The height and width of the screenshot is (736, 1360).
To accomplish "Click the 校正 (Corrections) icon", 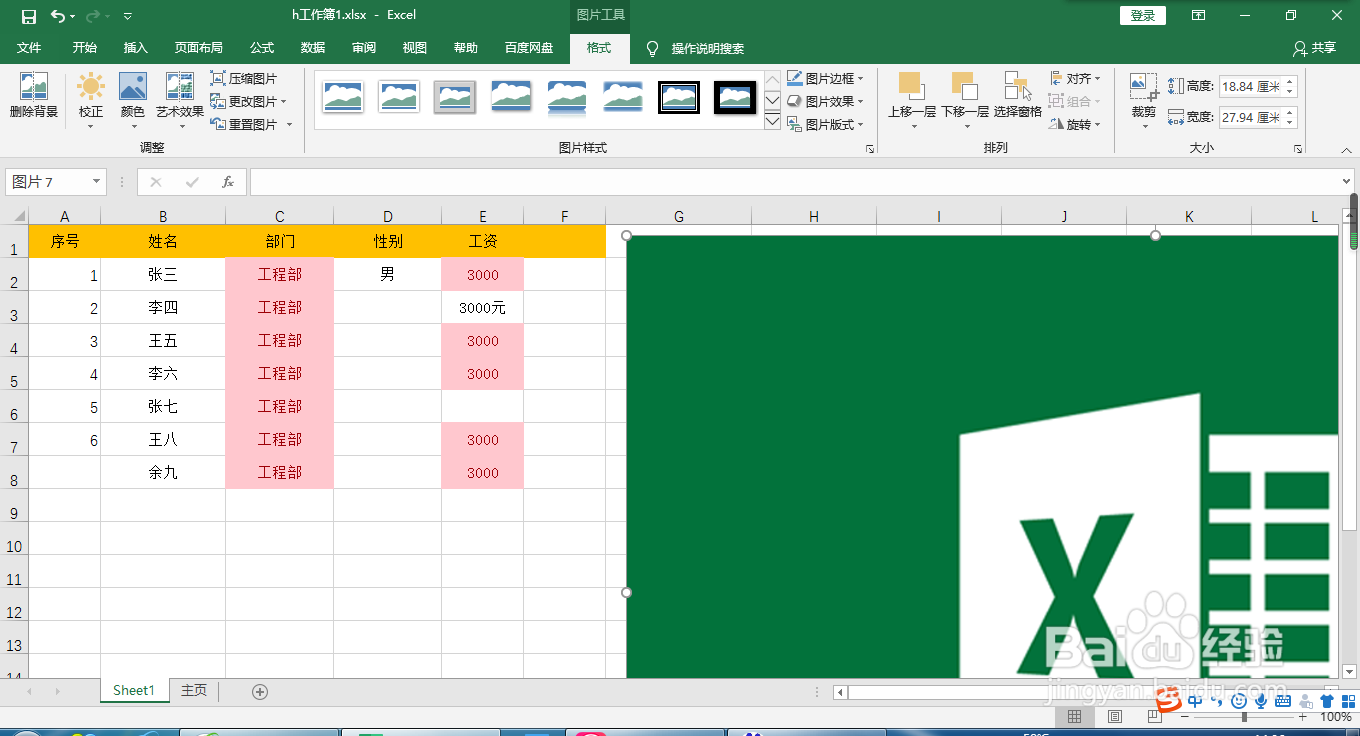I will pyautogui.click(x=90, y=98).
